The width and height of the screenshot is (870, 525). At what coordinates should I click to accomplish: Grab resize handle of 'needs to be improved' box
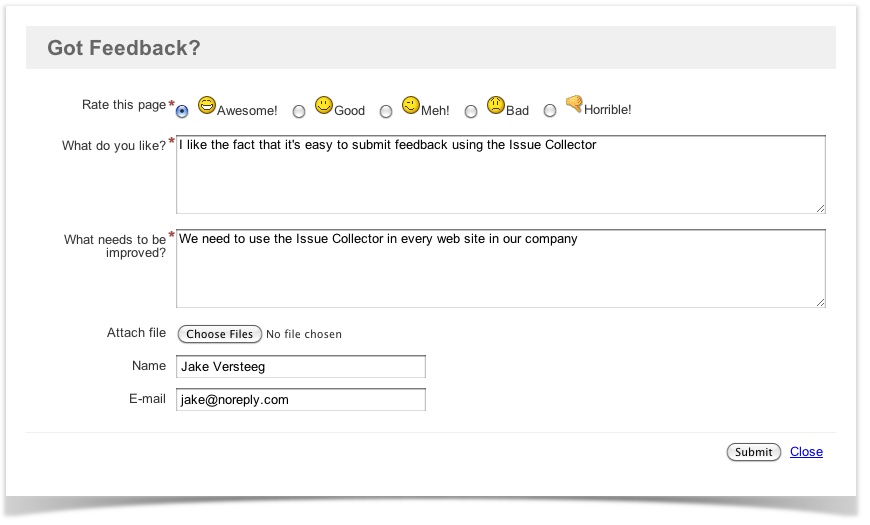[821, 302]
